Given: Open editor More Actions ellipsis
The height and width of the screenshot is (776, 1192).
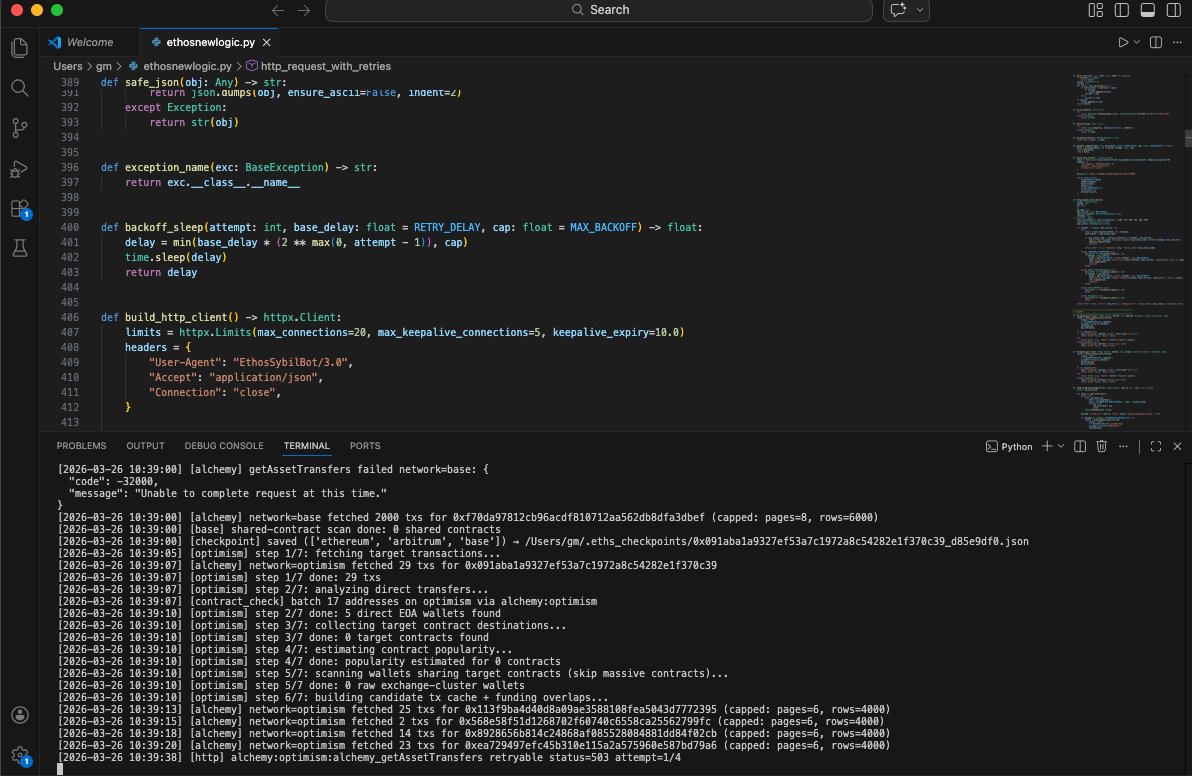Looking at the screenshot, I should click(x=1178, y=43).
